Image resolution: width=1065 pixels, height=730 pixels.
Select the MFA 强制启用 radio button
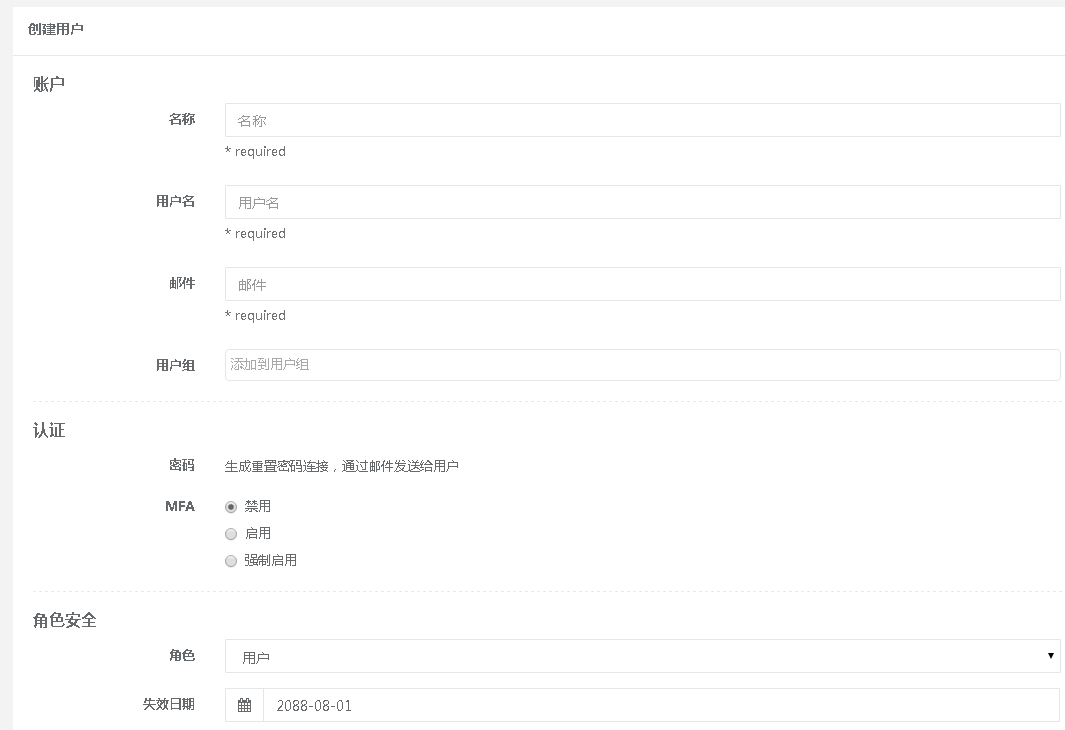(231, 561)
